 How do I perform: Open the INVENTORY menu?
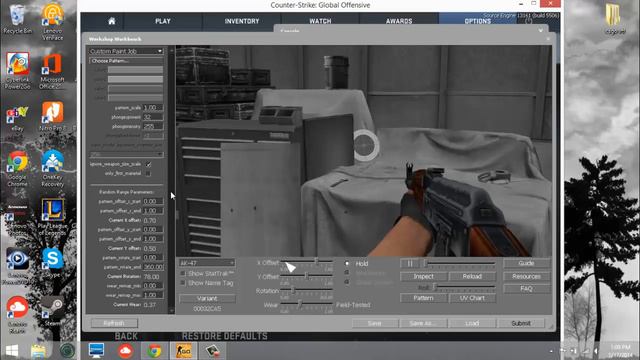[x=242, y=21]
